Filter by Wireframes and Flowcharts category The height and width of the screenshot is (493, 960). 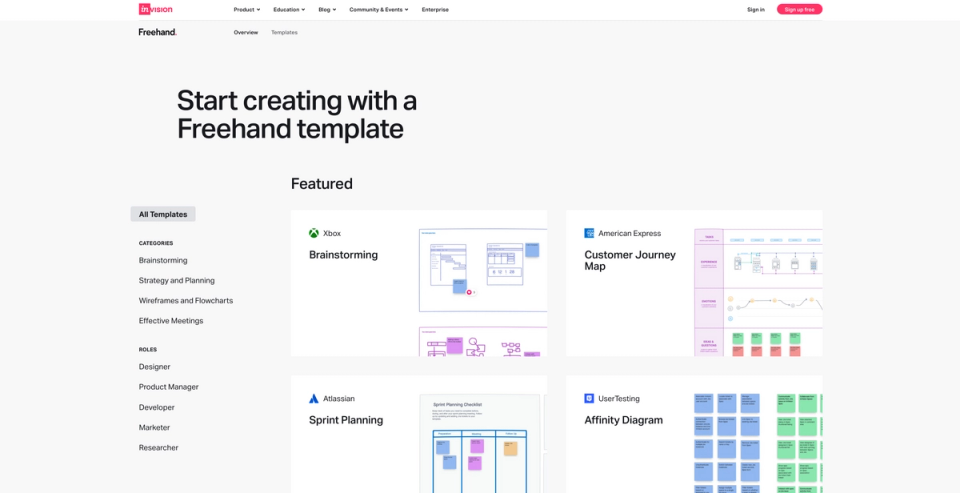[186, 301]
